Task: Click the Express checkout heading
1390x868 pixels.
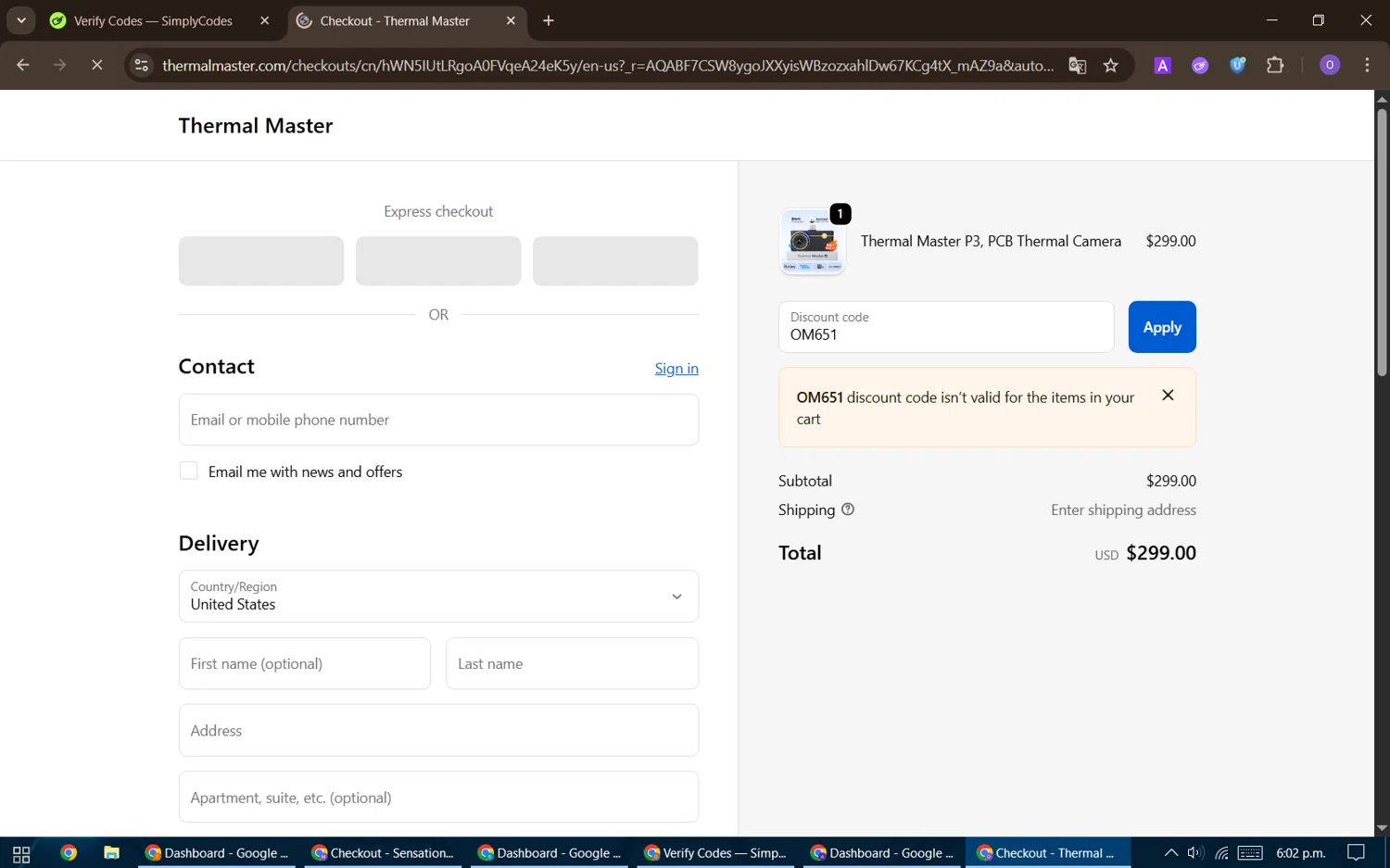Action: pyautogui.click(x=438, y=211)
